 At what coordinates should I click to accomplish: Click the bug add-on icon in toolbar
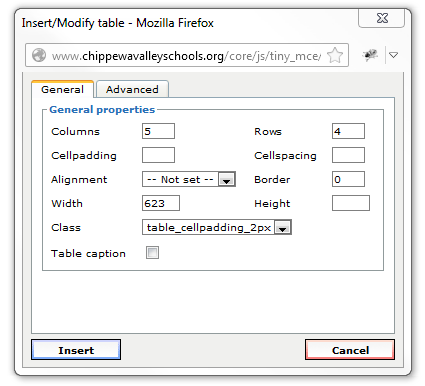370,55
